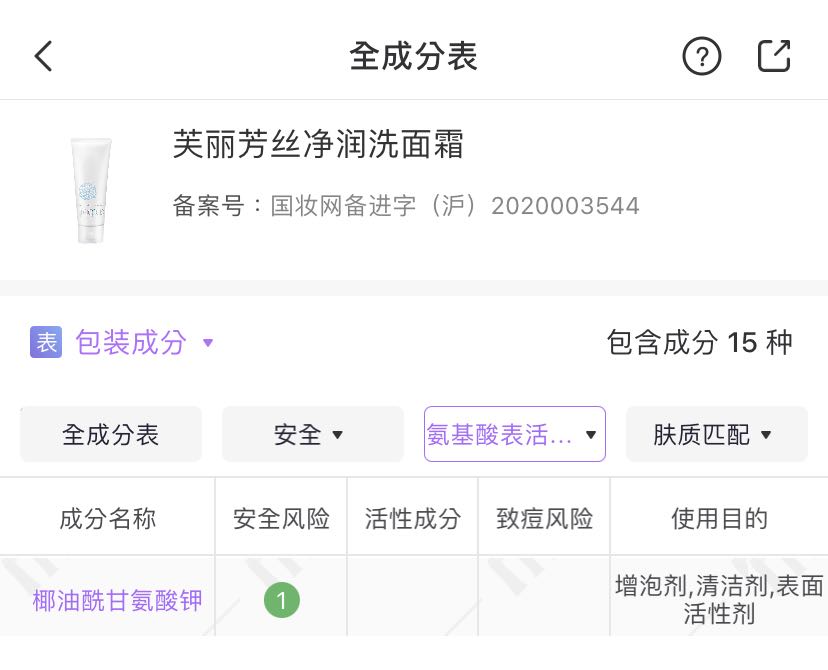Viewport: 828px width, 670px height.
Task: Tap the product name 芙丽芳丝净润洗面霜
Action: point(318,145)
